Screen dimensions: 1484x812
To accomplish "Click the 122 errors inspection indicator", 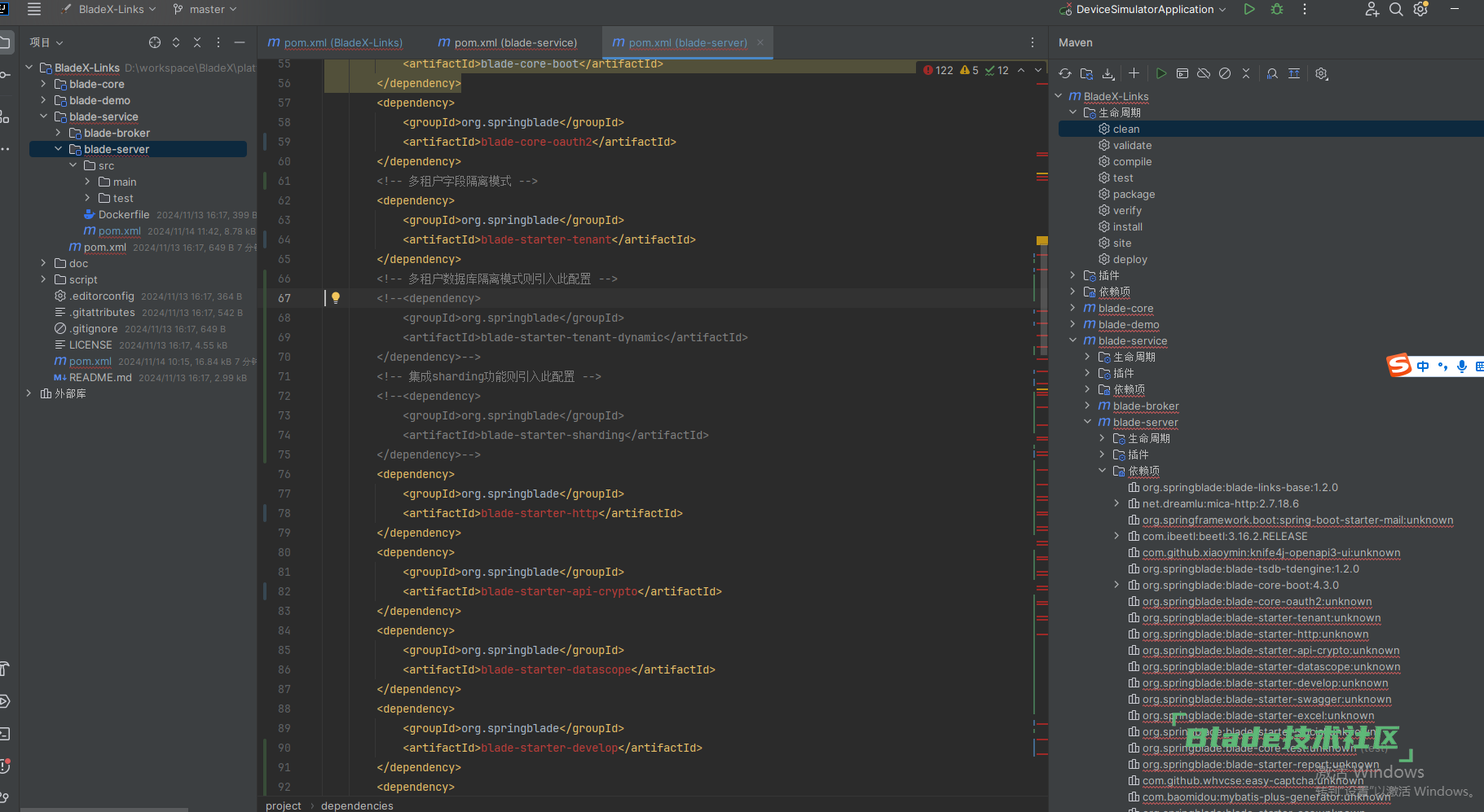I will 938,70.
